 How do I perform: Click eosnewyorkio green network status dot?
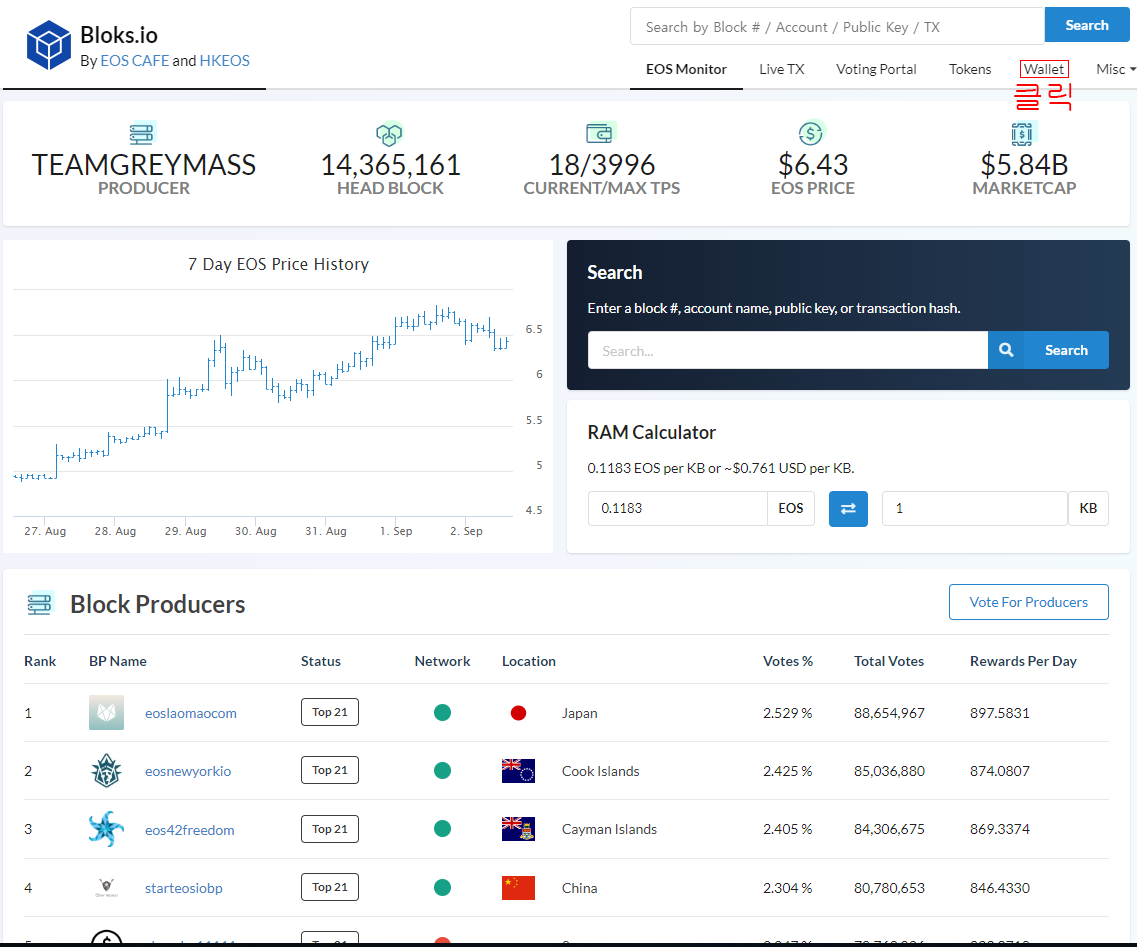point(442,771)
